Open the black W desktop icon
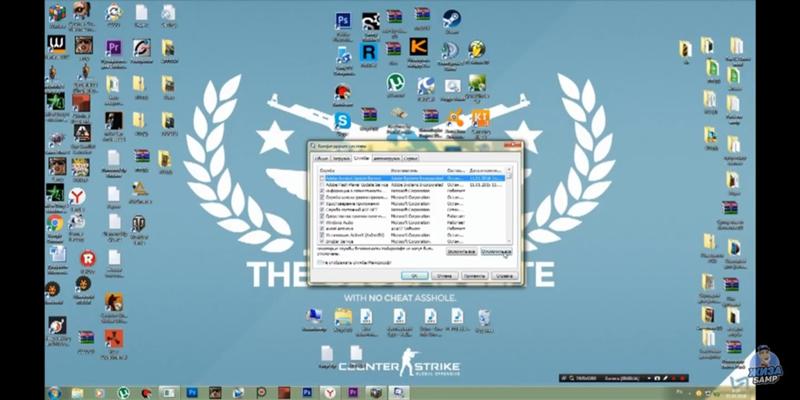 57,44
